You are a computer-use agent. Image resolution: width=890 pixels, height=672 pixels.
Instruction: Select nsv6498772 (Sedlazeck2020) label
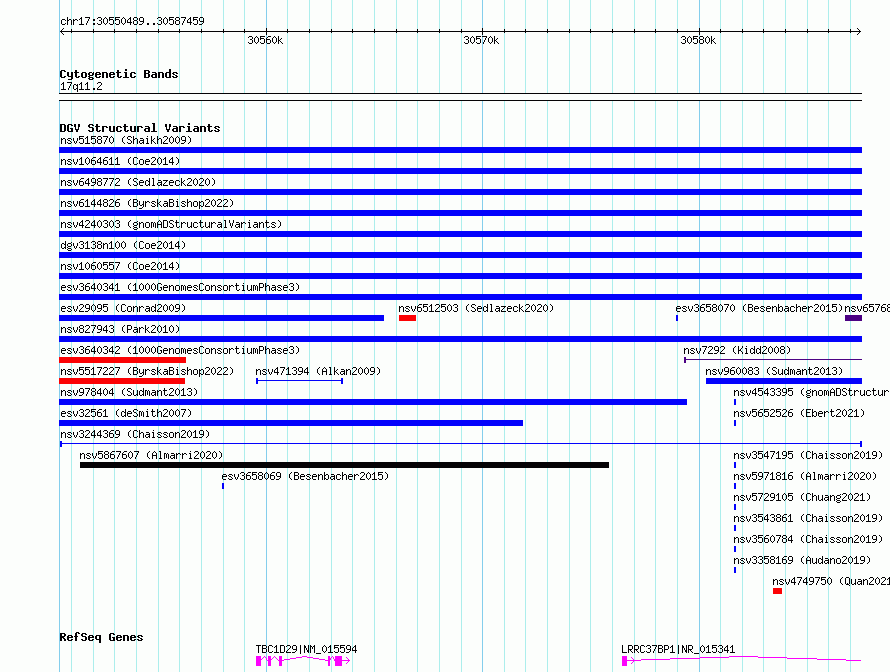click(x=138, y=182)
